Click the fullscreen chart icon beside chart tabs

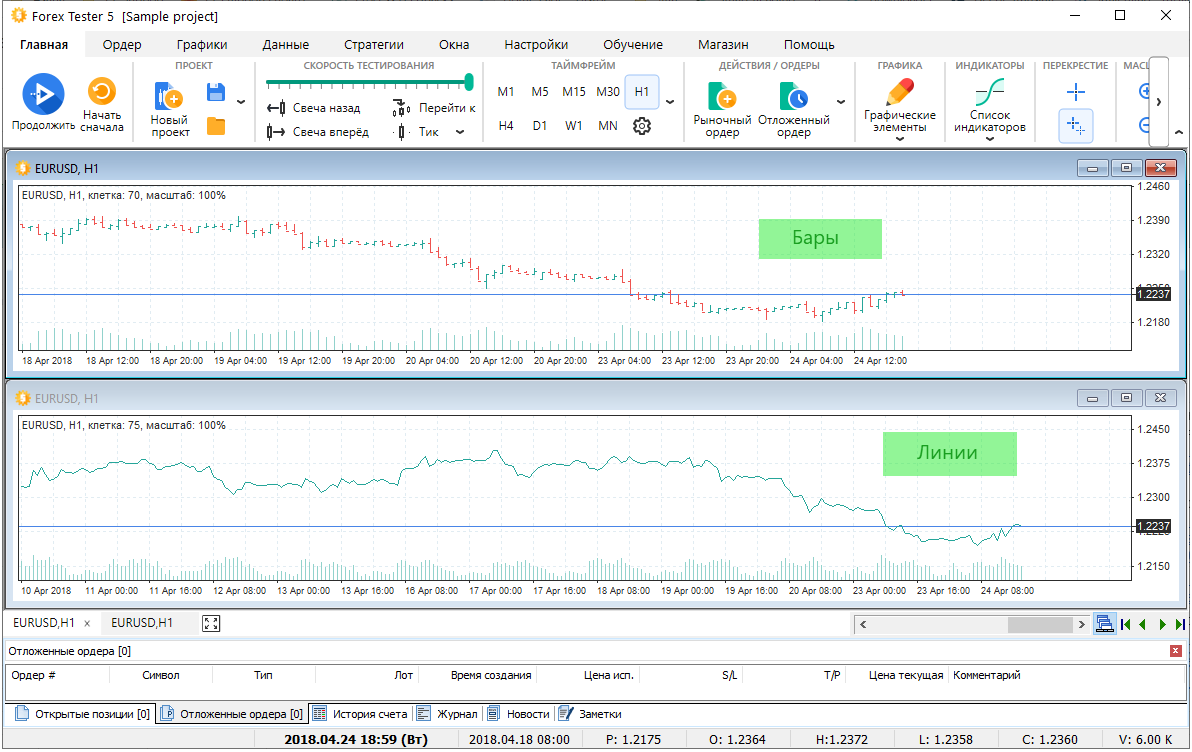click(211, 623)
